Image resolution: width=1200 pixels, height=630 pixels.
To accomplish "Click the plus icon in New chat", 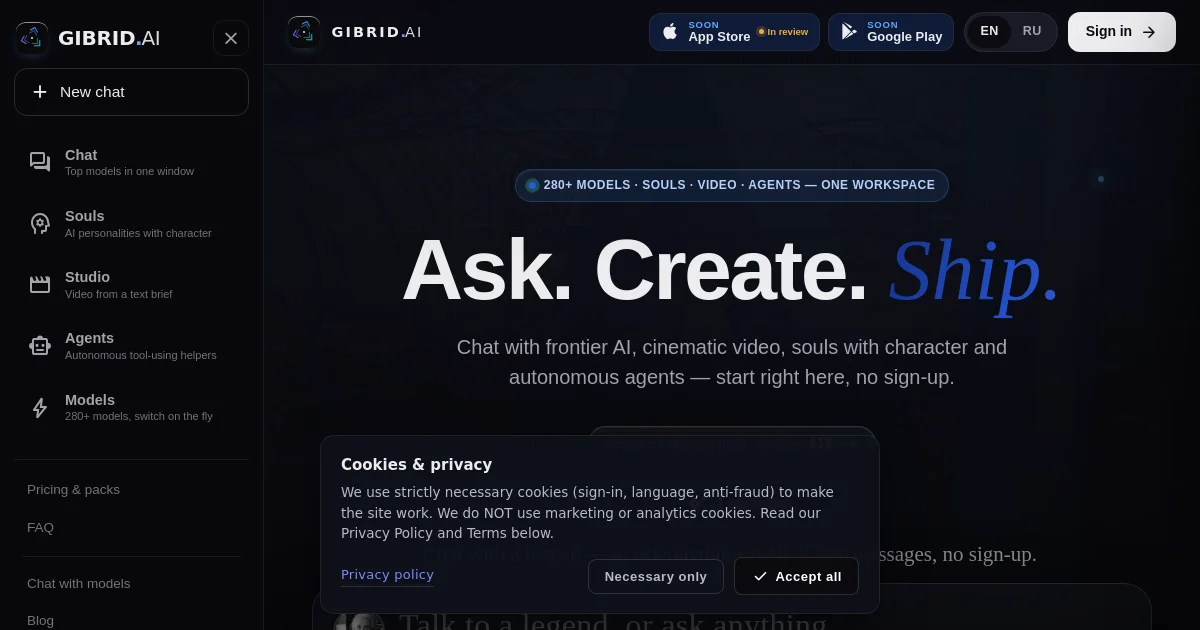I will point(40,92).
